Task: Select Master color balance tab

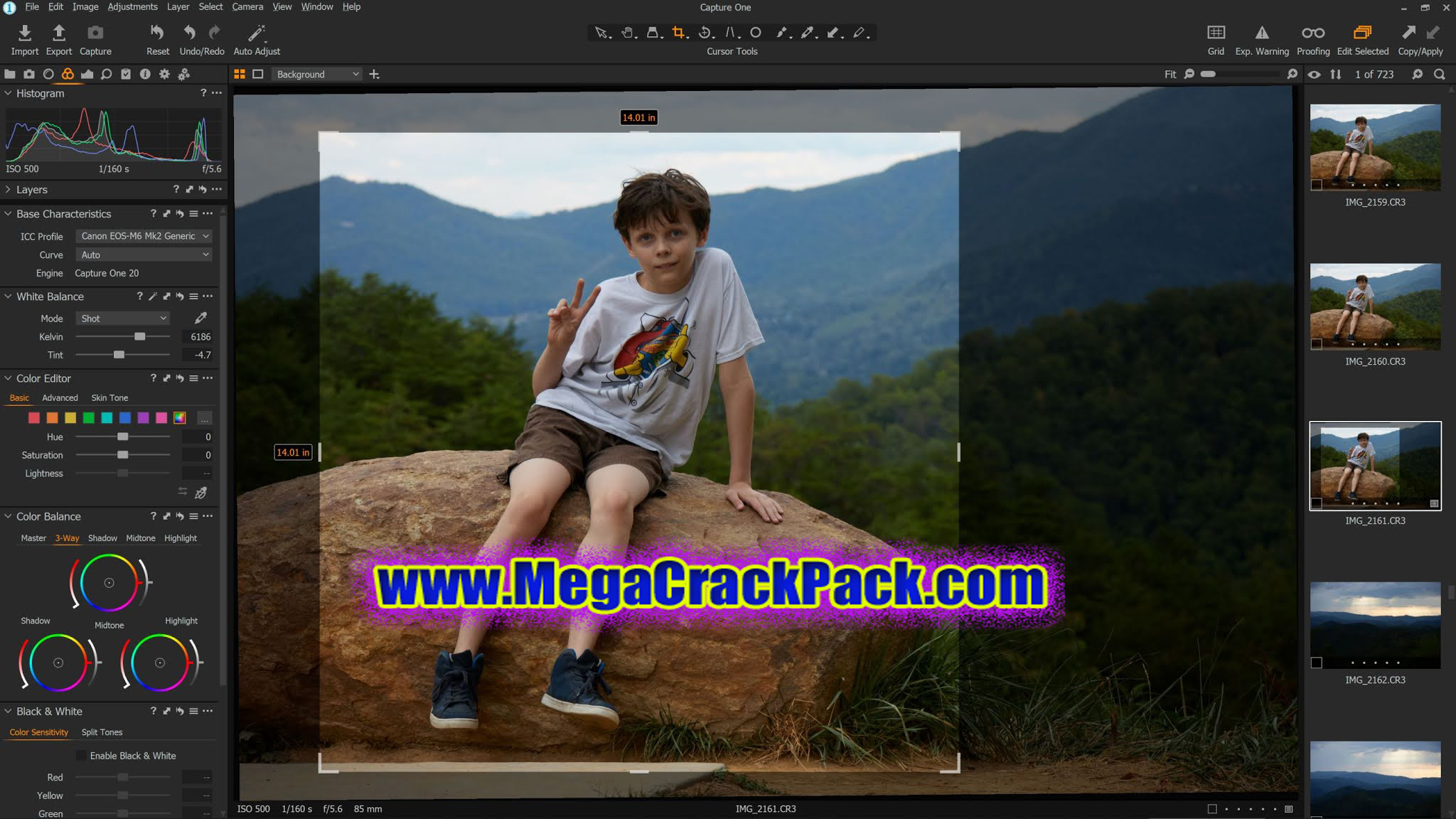Action: (x=33, y=538)
